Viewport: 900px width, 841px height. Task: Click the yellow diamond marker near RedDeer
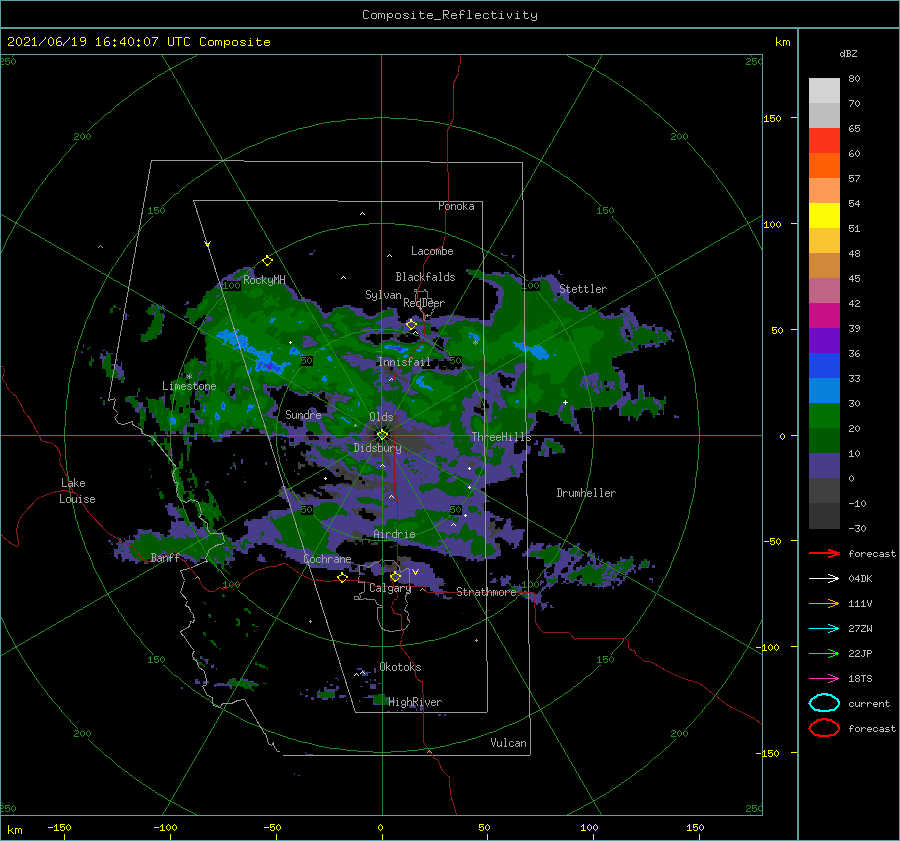click(411, 324)
